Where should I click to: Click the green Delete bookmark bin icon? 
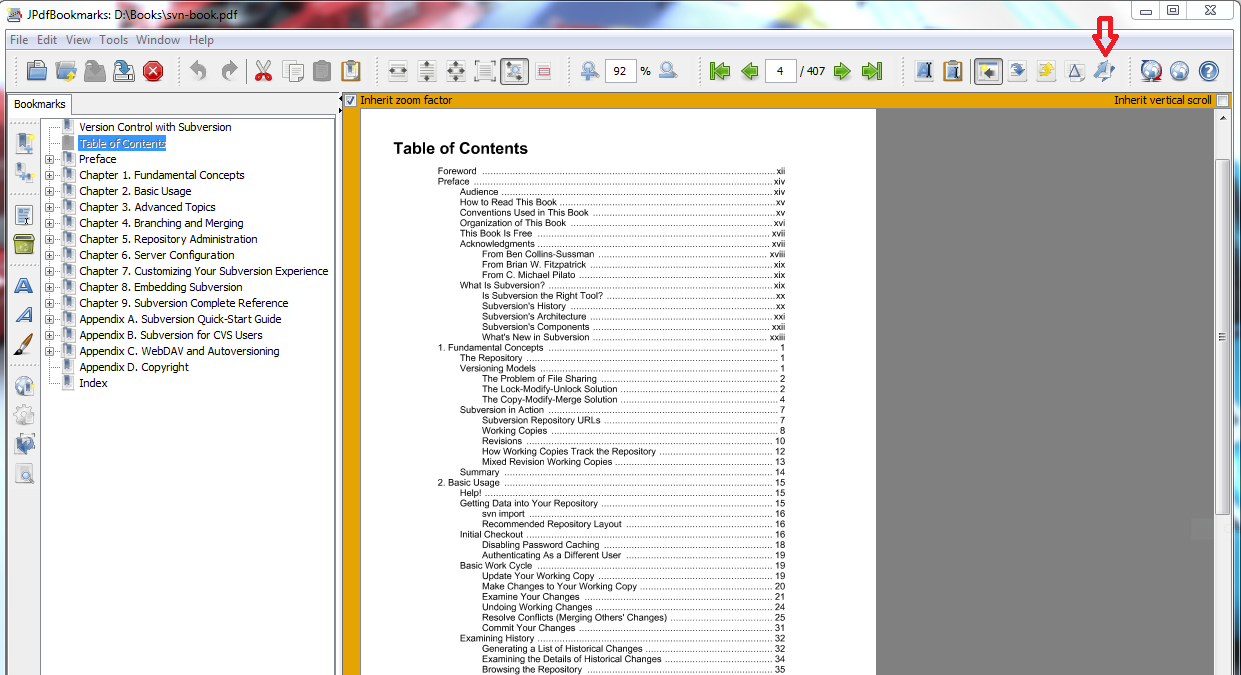click(x=25, y=244)
